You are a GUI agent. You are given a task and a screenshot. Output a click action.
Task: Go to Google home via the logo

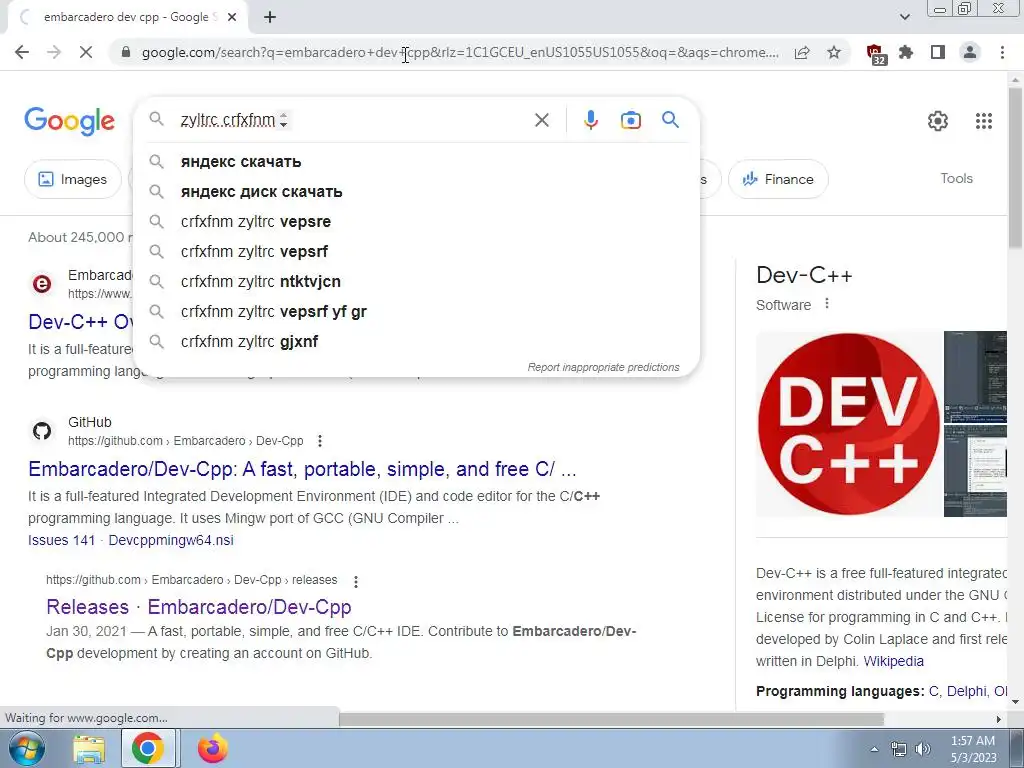click(69, 121)
